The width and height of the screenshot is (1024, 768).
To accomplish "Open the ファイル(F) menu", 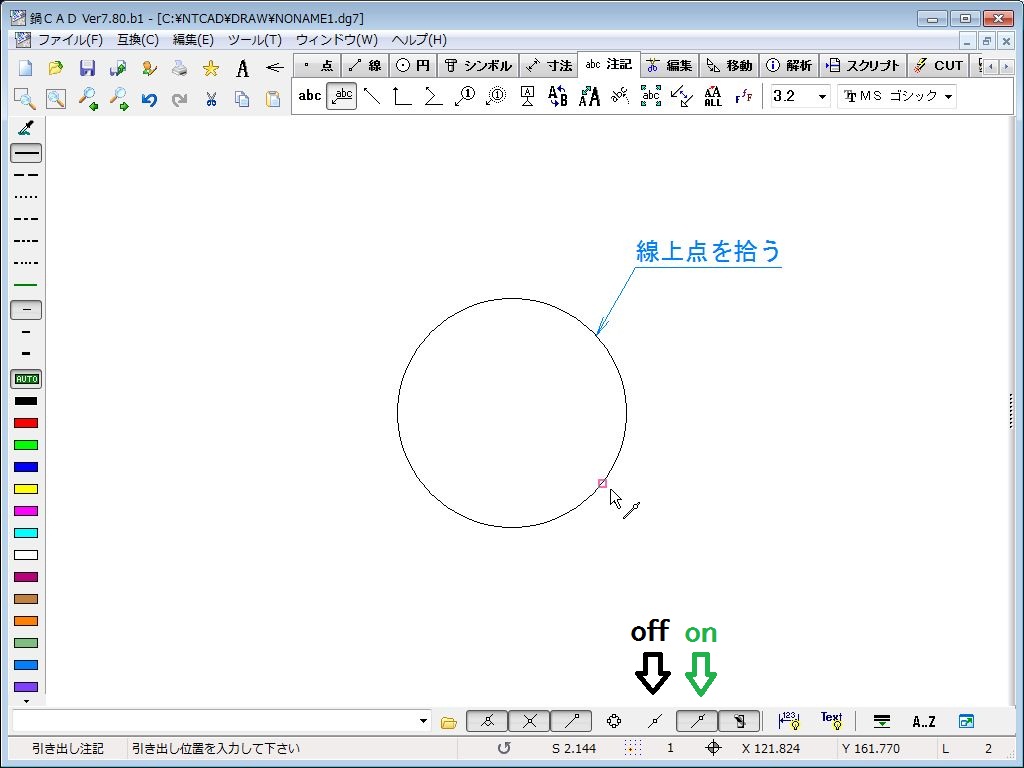I will pos(70,40).
